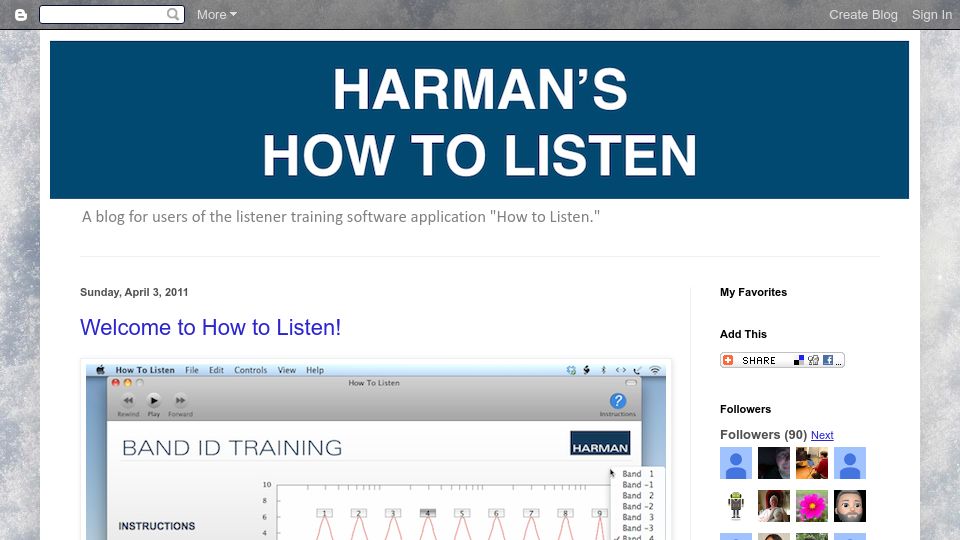Click the Harman's How to Listen banner

pyautogui.click(x=479, y=120)
